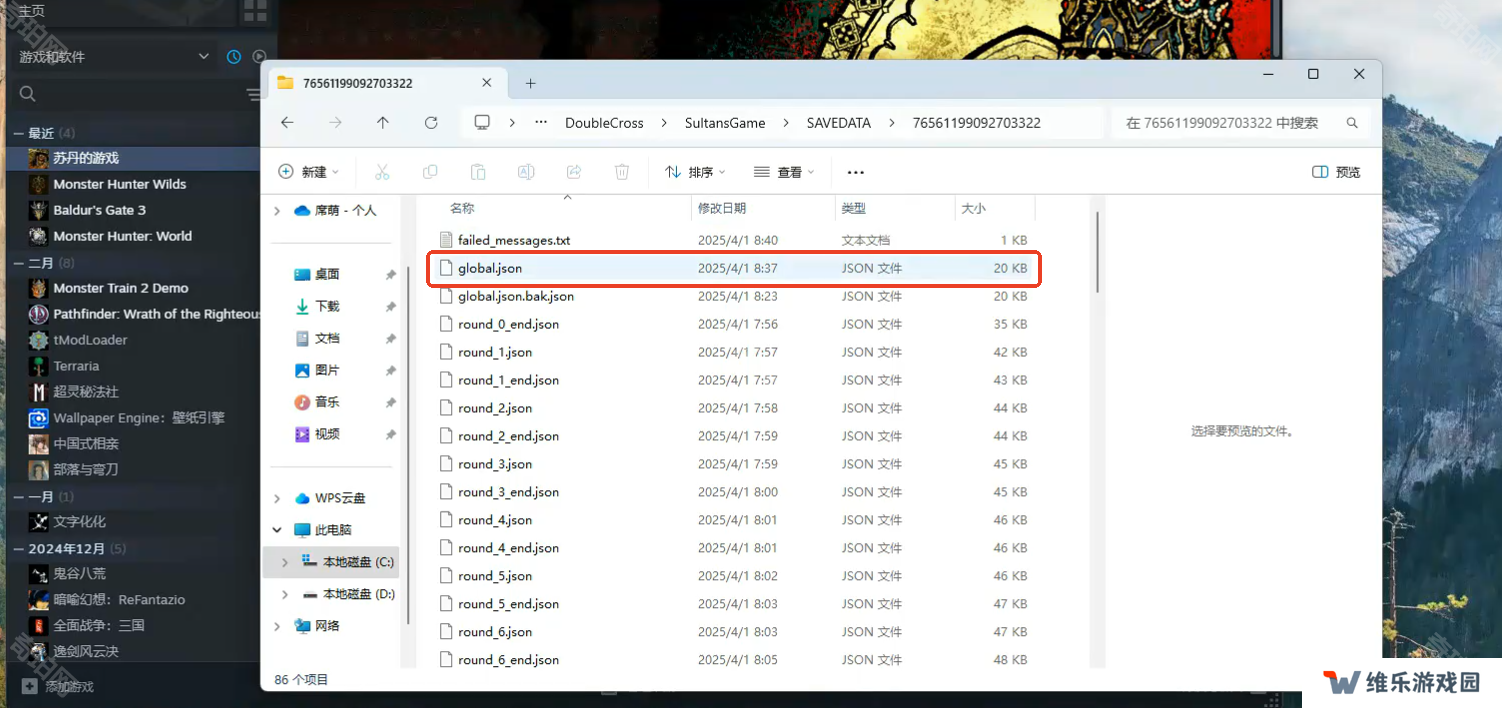Click the Steam play filter icon
Image resolution: width=1502 pixels, height=708 pixels.
[x=259, y=57]
